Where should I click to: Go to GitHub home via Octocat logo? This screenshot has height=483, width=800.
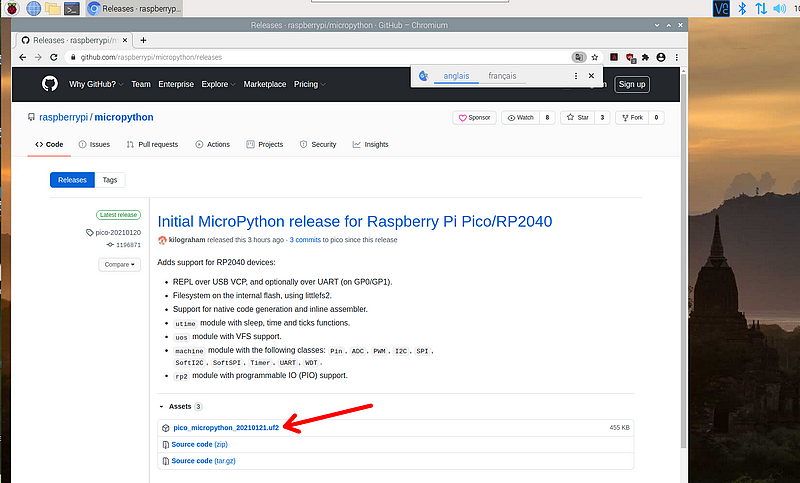click(49, 84)
